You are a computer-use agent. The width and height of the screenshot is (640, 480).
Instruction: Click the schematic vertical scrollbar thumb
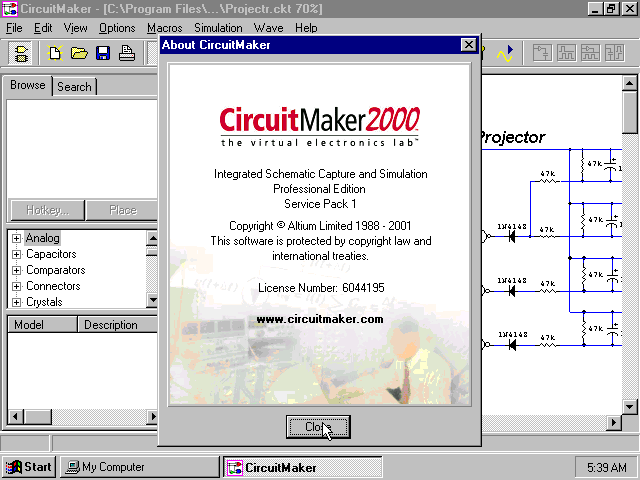(x=629, y=113)
